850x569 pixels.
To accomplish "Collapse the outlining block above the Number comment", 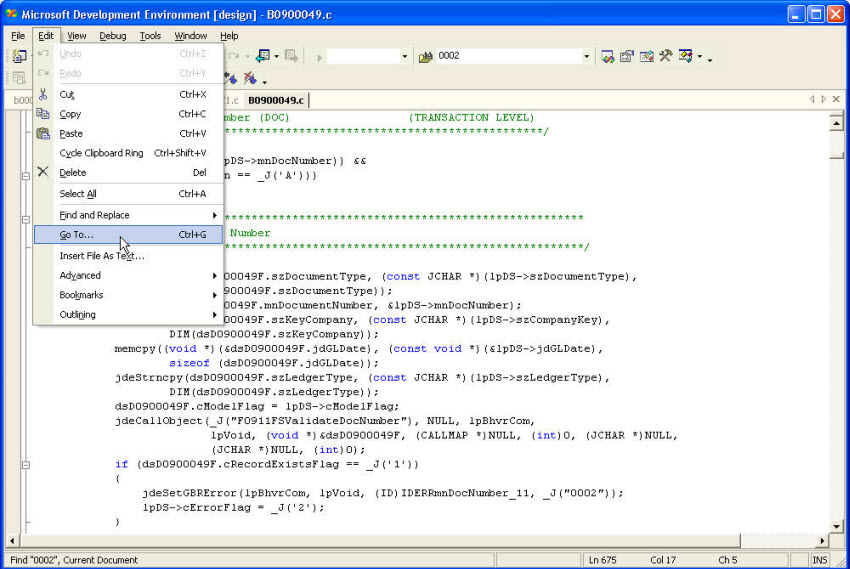I will pyautogui.click(x=25, y=219).
